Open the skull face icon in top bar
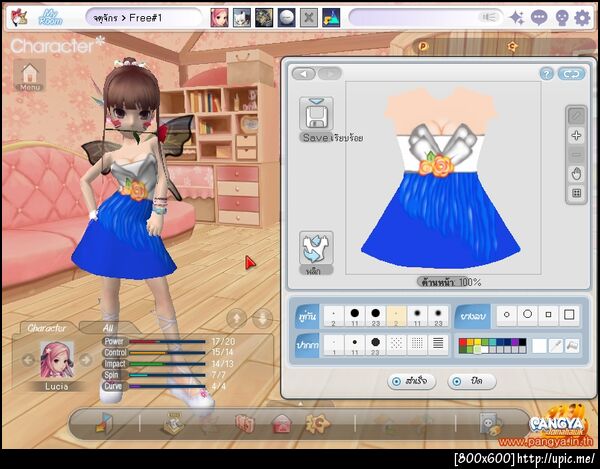The width and height of the screenshot is (600, 469). click(561, 18)
